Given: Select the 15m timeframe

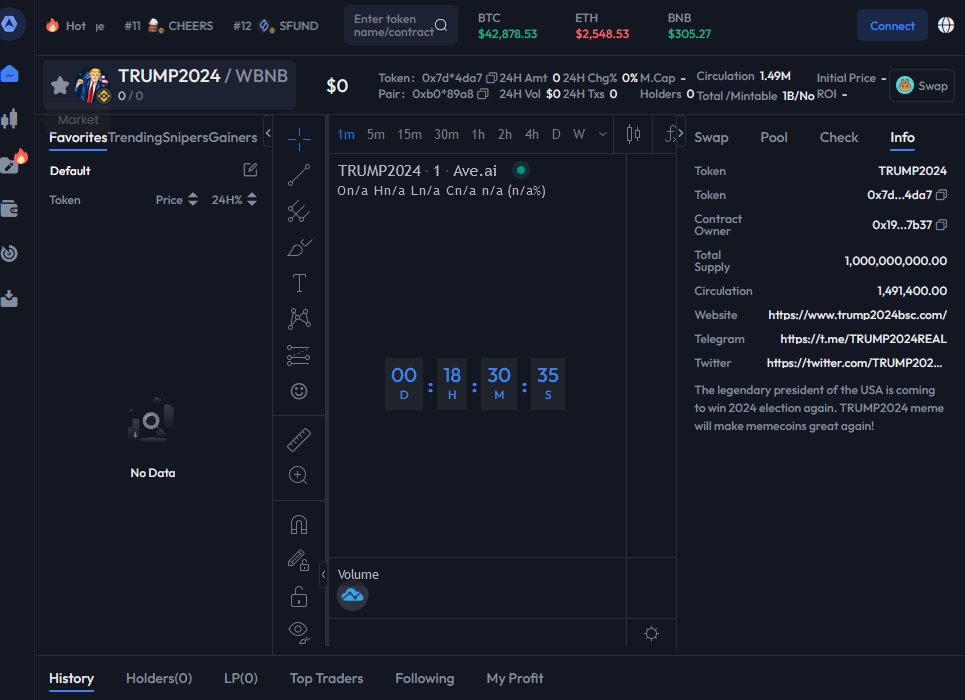Looking at the screenshot, I should click(x=409, y=134).
